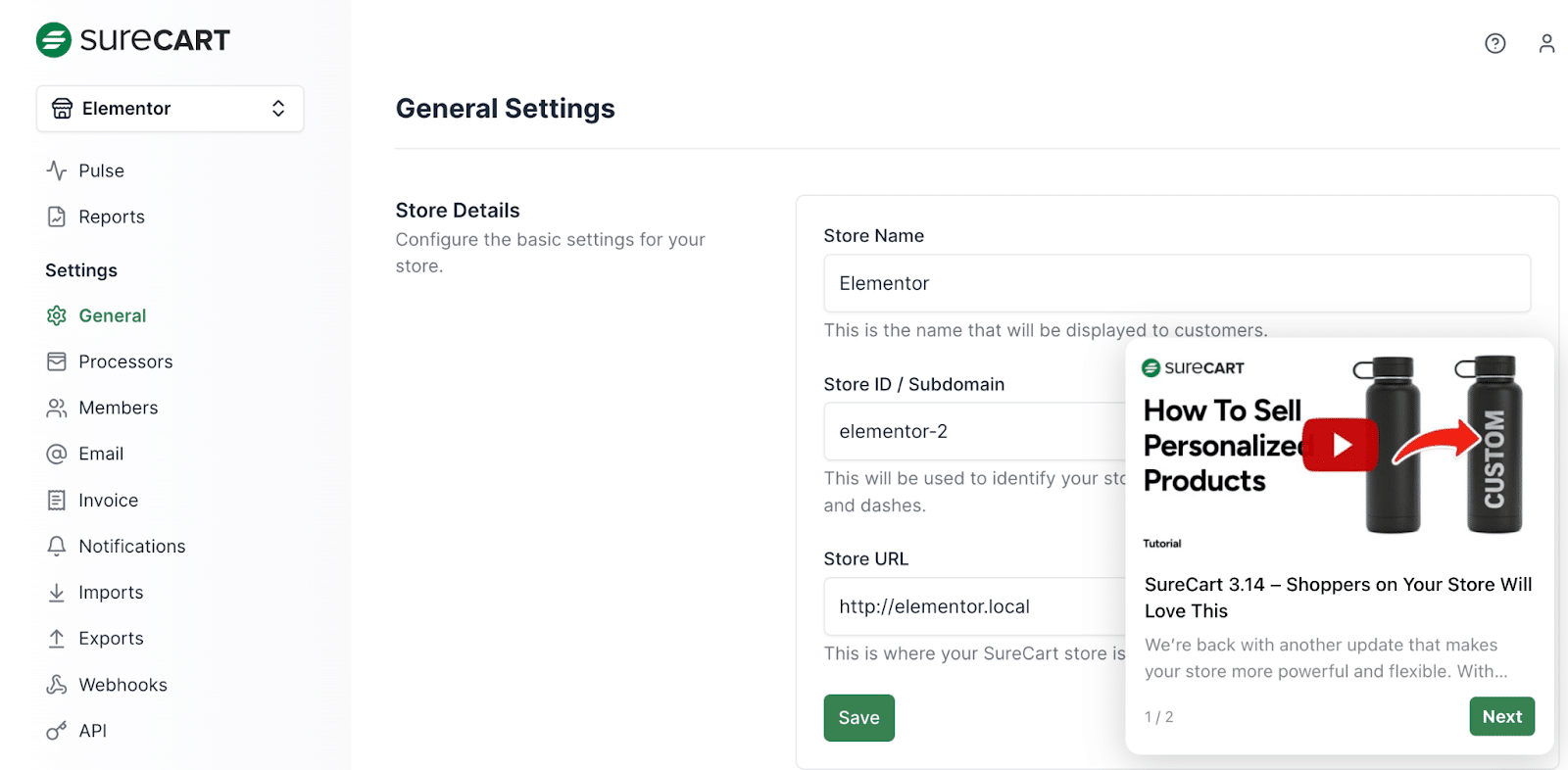Go to next announcement with Next
Screen dimensions: 1568x770
pyautogui.click(x=1501, y=716)
